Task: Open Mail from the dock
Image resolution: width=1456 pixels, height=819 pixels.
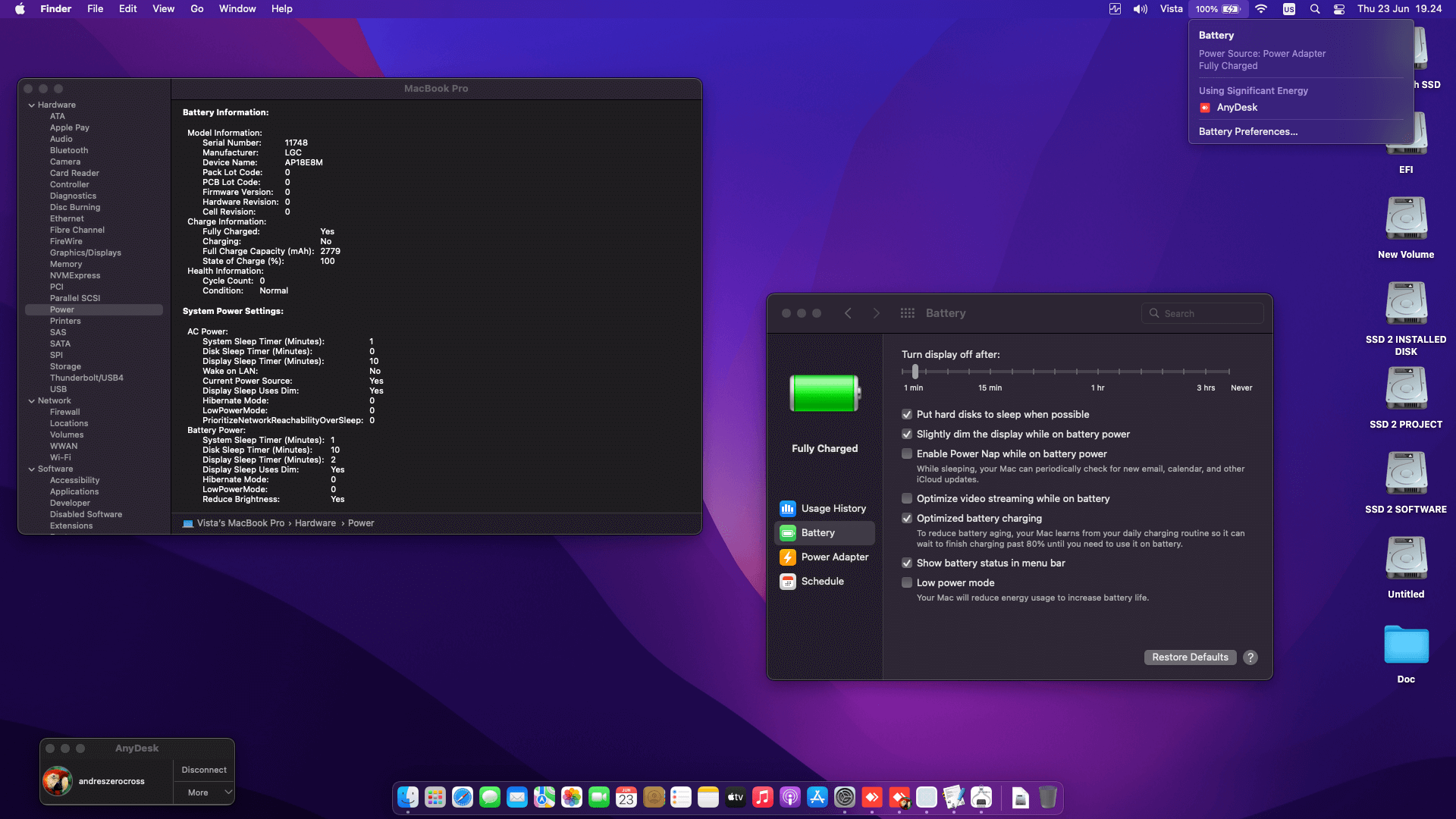Action: point(517,797)
